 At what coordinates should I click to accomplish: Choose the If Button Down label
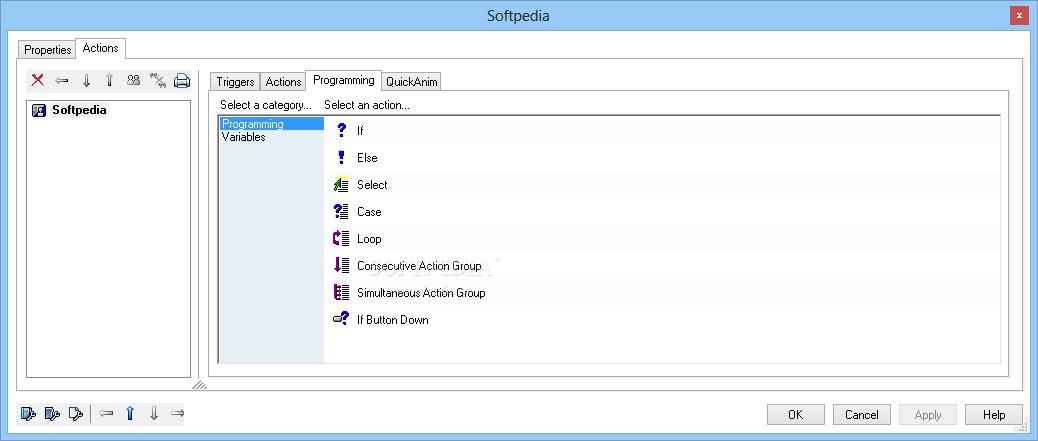coord(393,320)
